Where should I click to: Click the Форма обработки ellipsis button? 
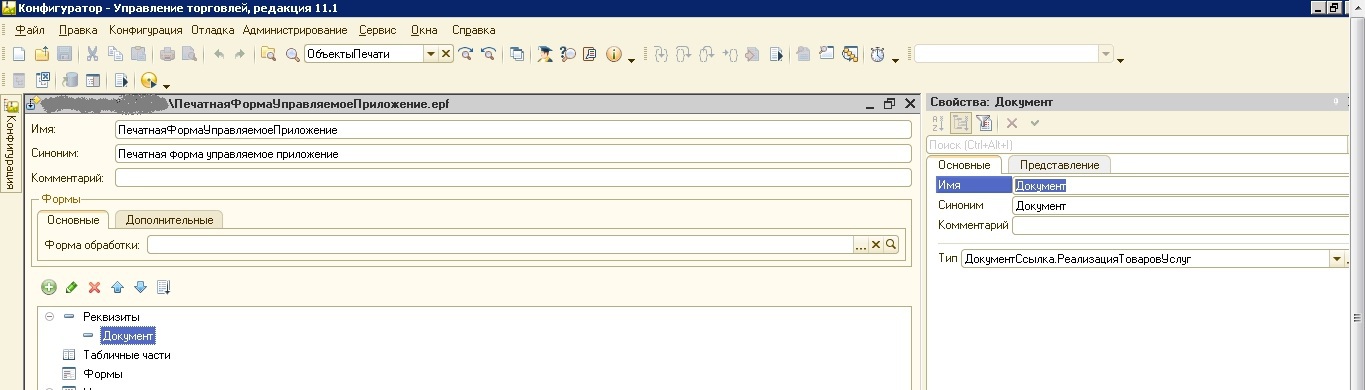[860, 245]
